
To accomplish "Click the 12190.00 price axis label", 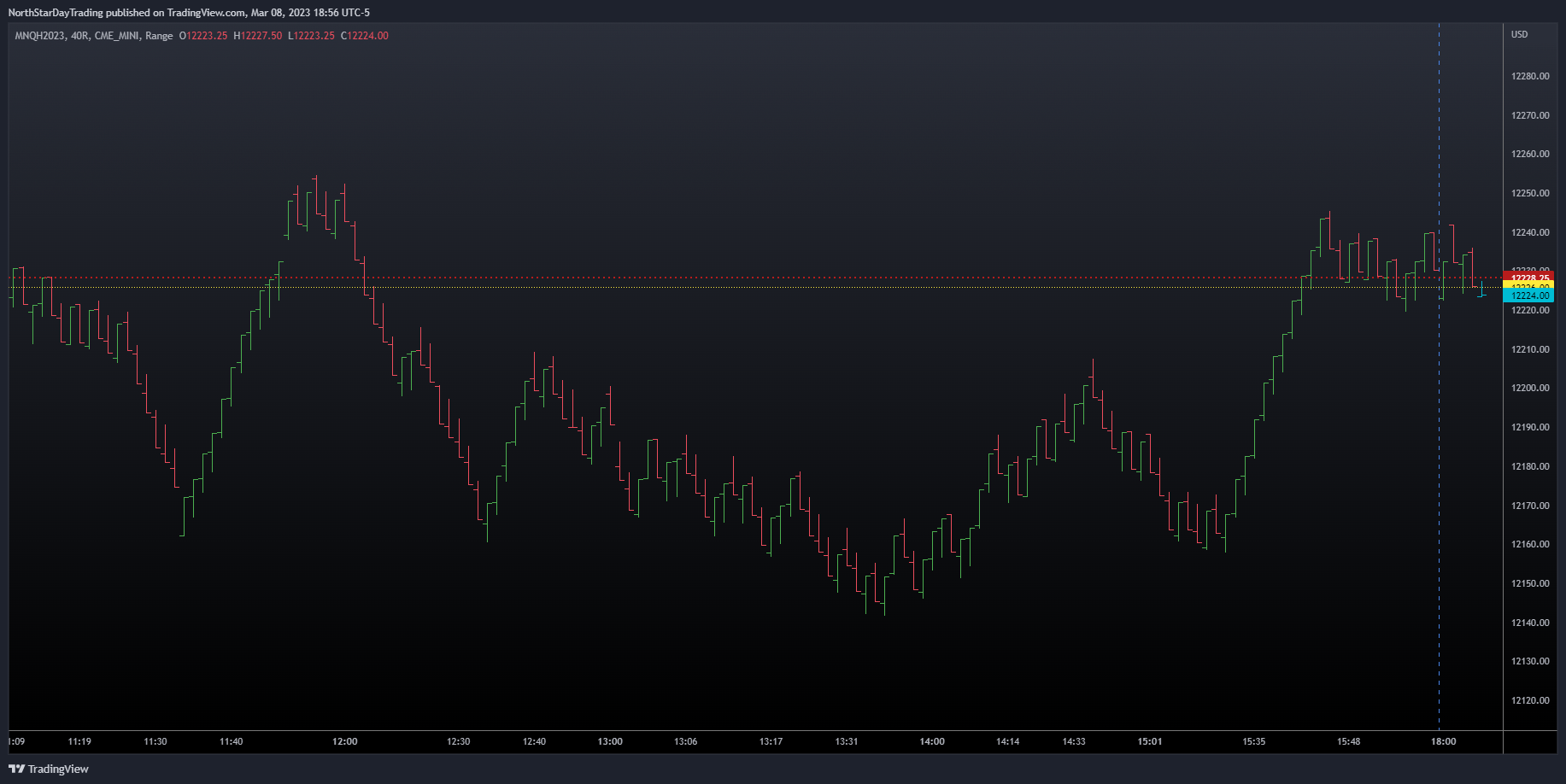I will pyautogui.click(x=1530, y=427).
